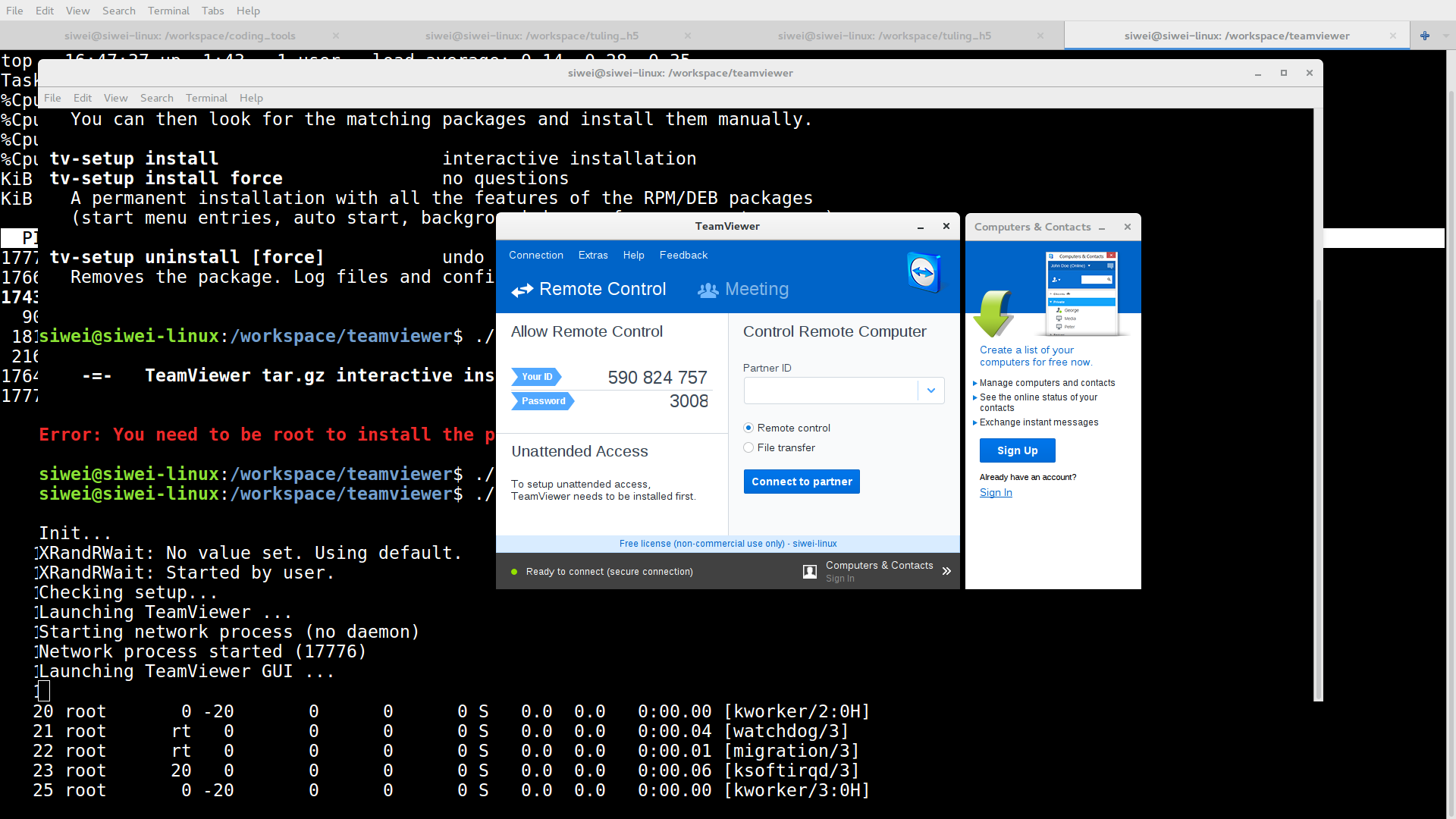Click the Unattended Access heading
1456x819 pixels.
coord(579,451)
